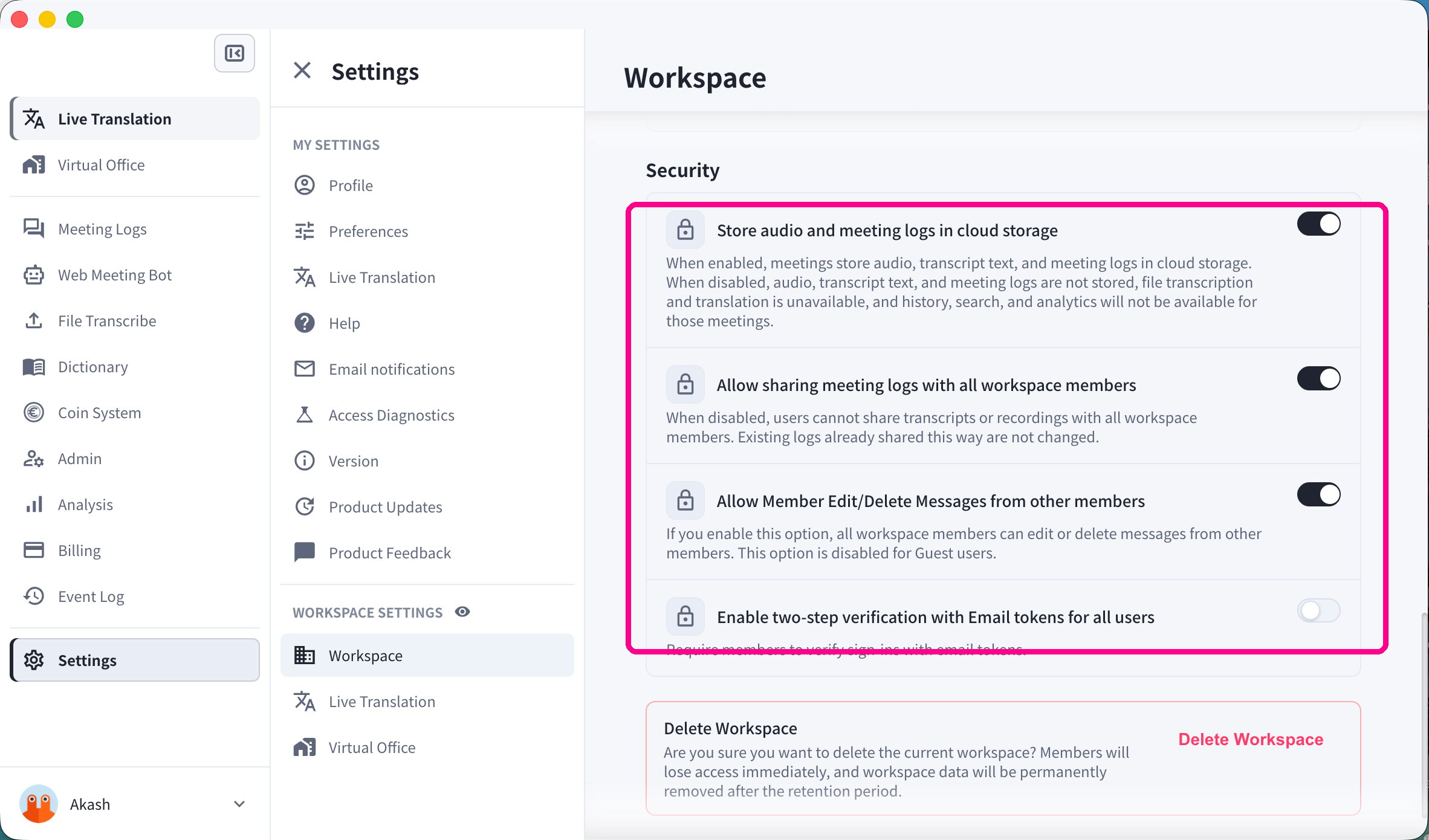
Task: Open Access Diagnostics settings
Action: coord(427,415)
